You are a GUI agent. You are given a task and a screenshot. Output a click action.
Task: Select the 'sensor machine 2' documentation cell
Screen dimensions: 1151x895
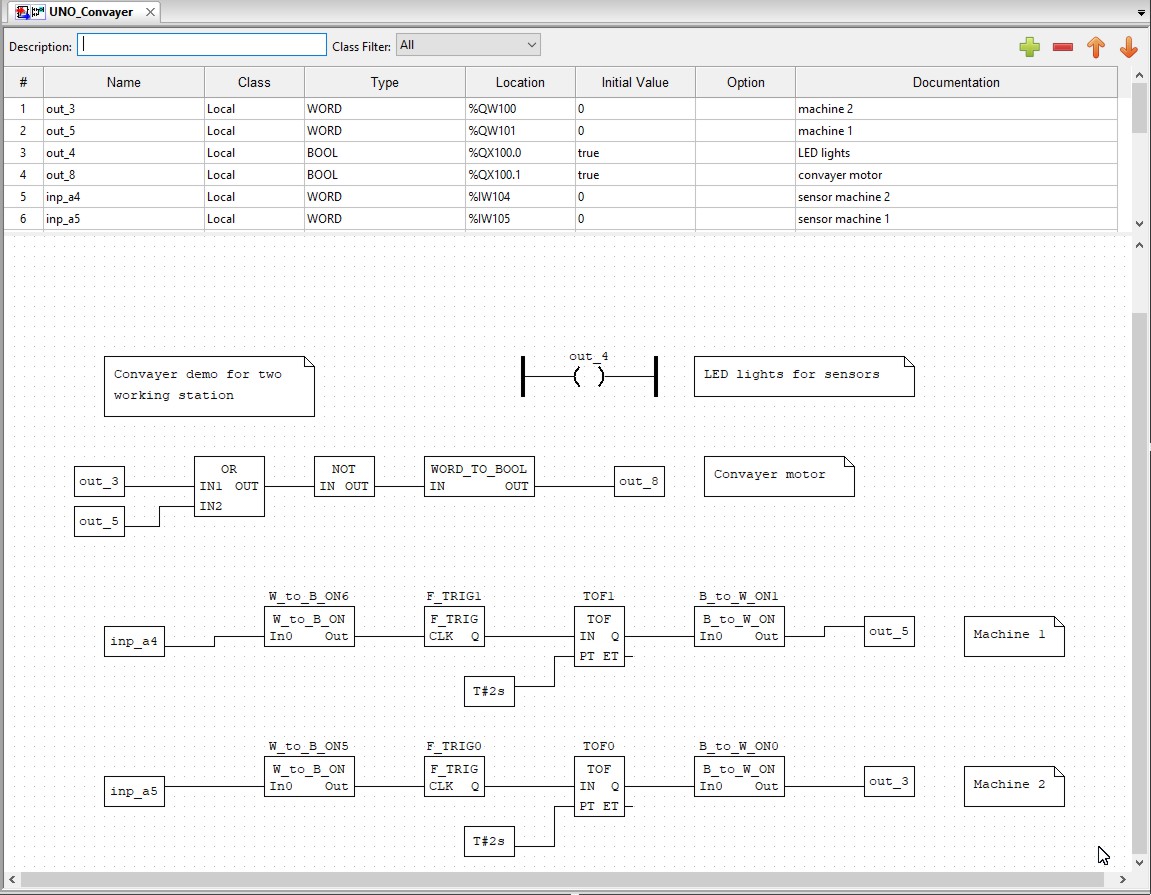[x=956, y=197]
